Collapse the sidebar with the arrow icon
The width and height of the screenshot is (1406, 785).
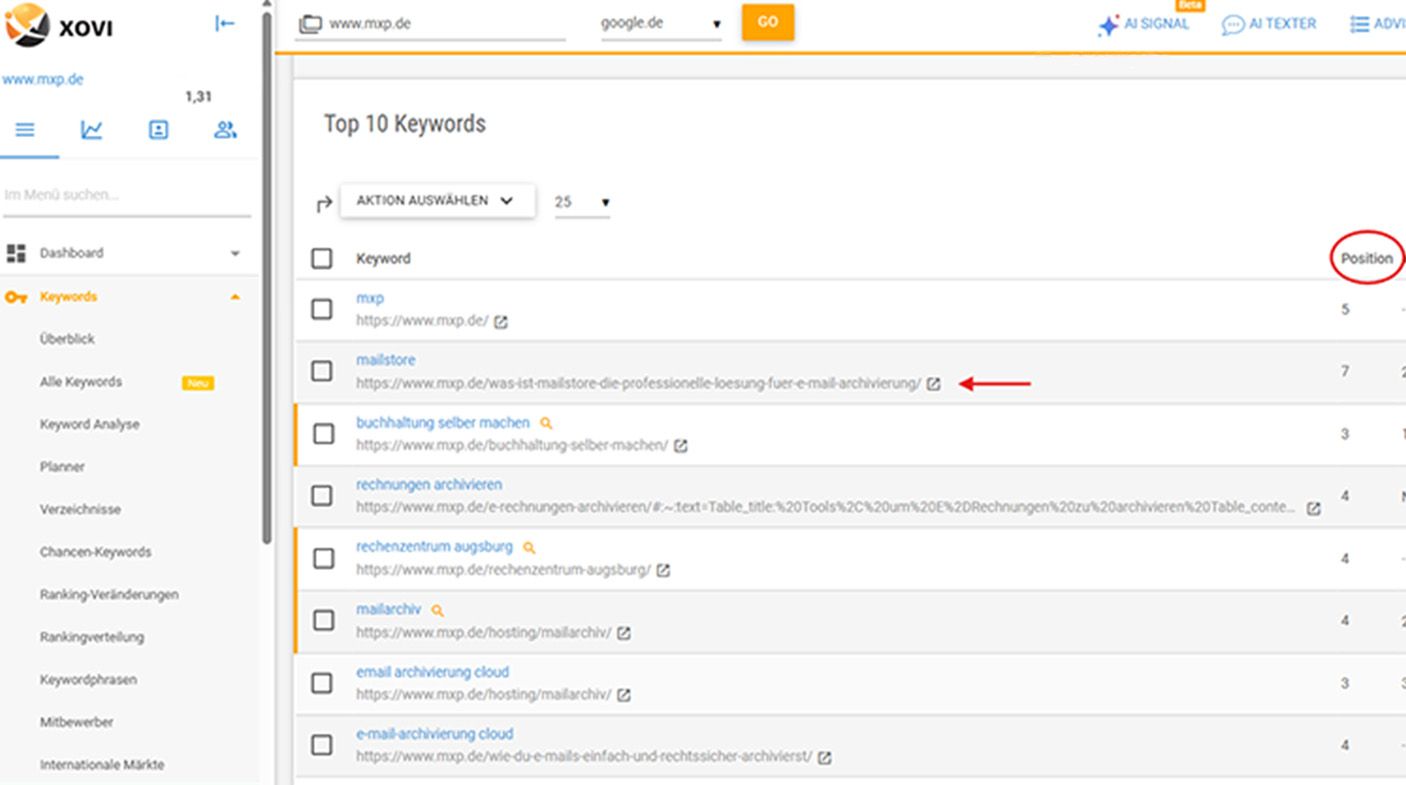coord(225,24)
